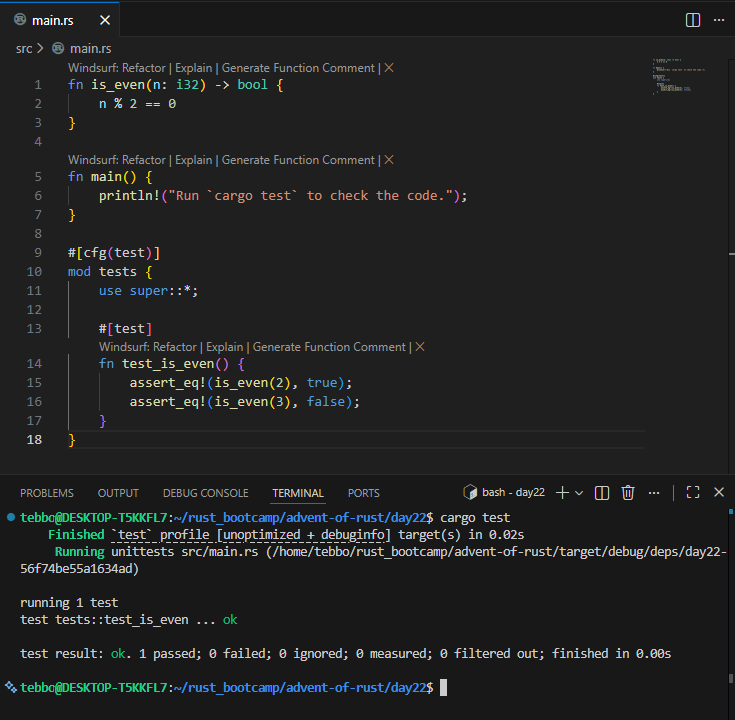The height and width of the screenshot is (720, 735).
Task: Click line number 1 in gutter
Action: pyautogui.click(x=38, y=85)
